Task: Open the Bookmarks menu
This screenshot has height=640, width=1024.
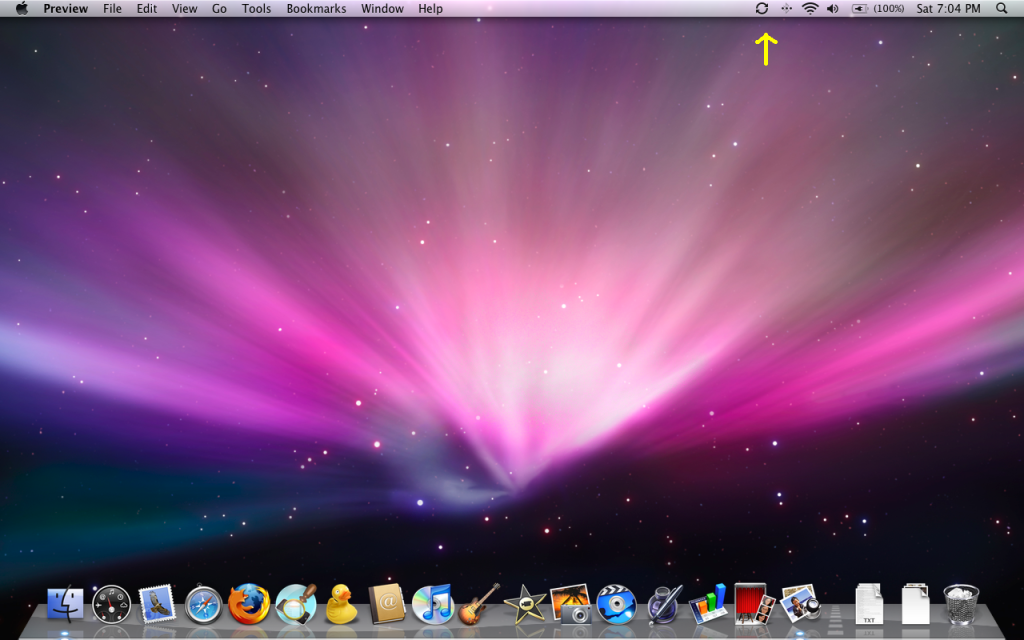Action: [x=316, y=8]
